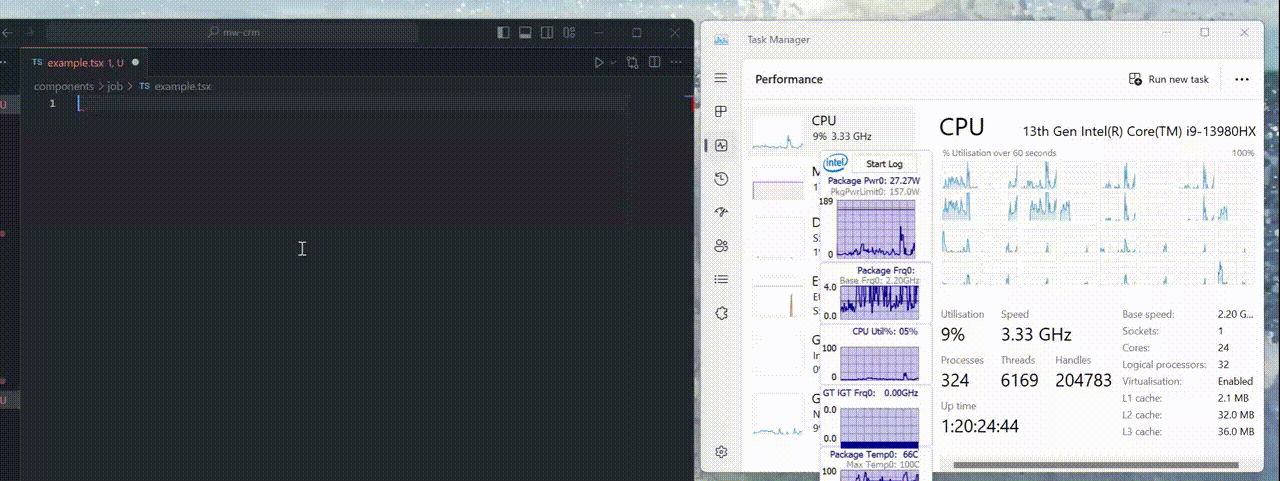Open Task Manager hamburger navigation menu

coord(721,78)
